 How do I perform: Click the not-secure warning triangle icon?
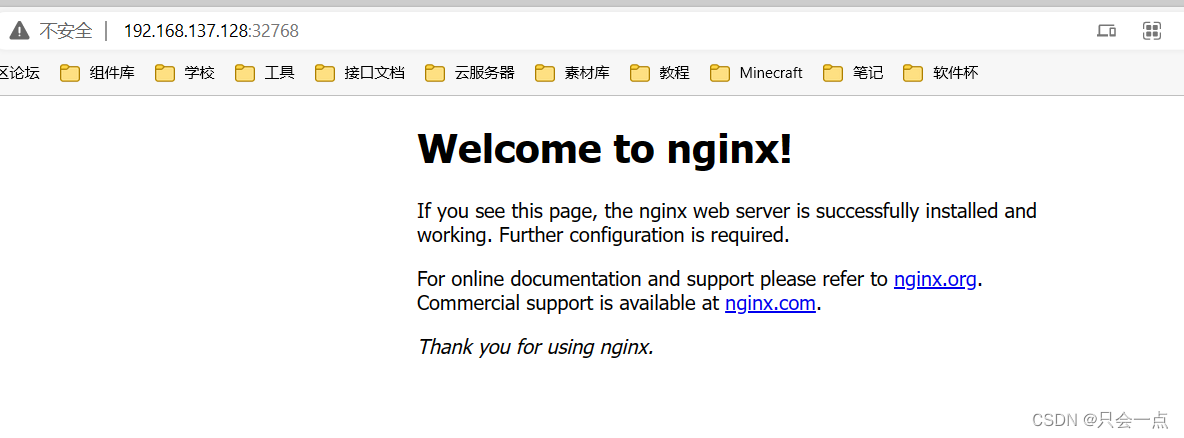pos(20,31)
